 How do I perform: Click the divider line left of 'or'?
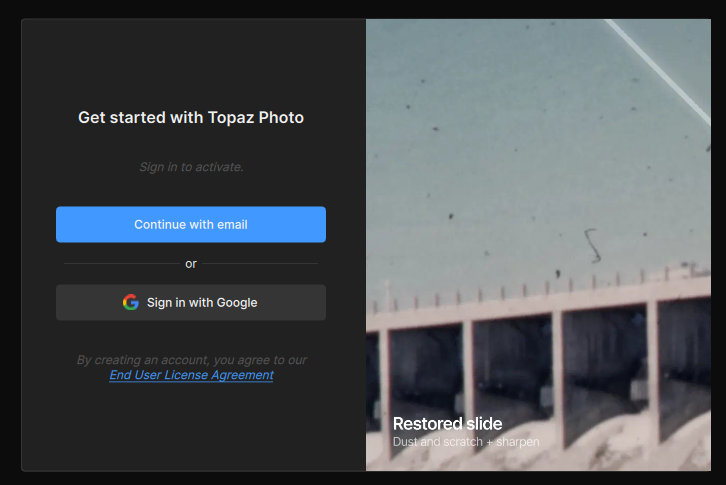point(120,264)
